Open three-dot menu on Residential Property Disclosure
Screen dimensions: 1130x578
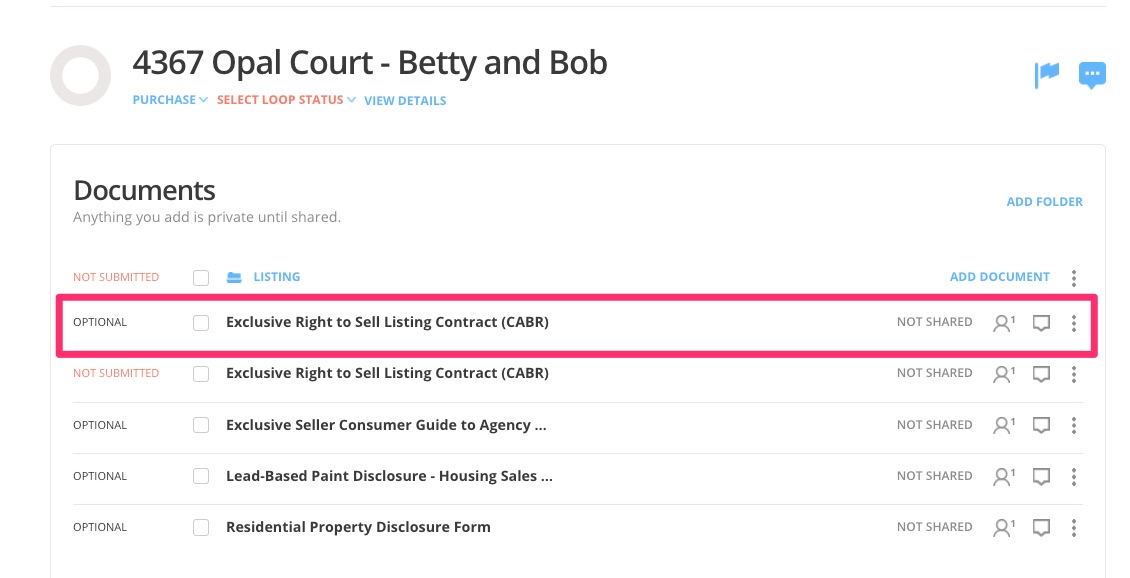[1074, 527]
